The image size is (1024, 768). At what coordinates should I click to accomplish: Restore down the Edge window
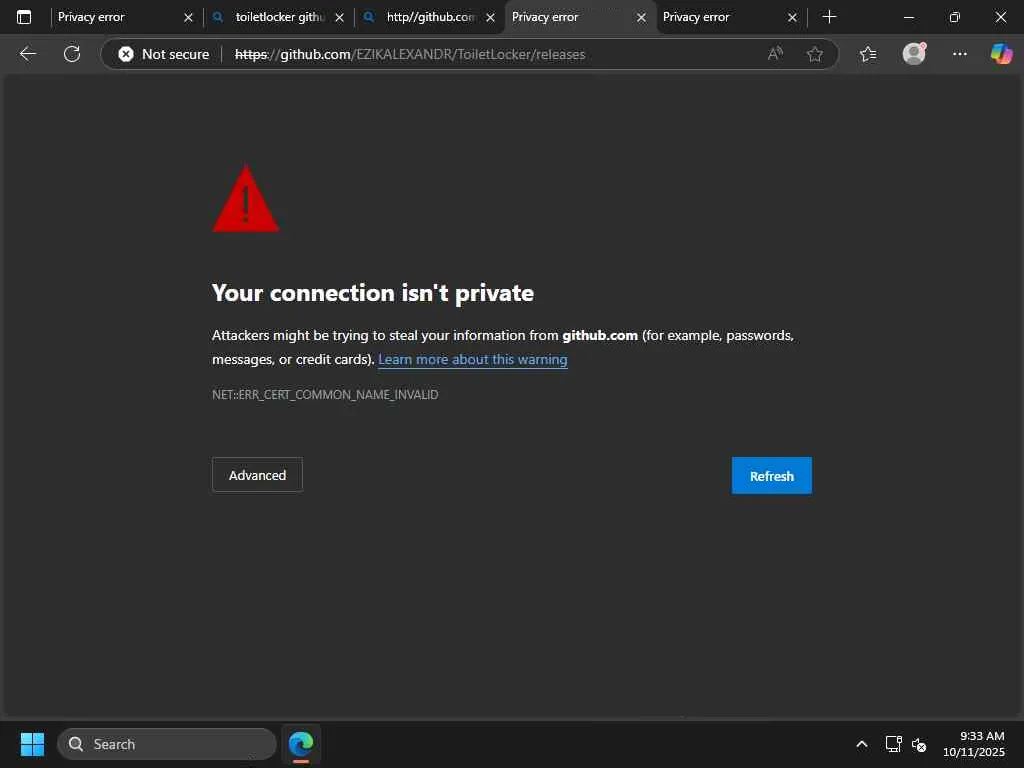point(955,17)
